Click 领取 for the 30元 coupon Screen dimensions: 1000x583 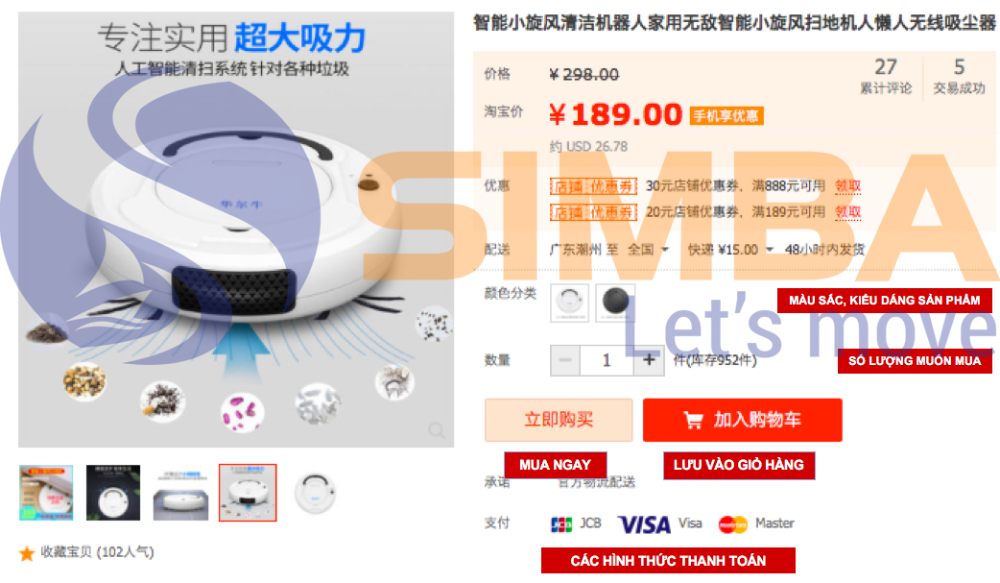coord(848,186)
